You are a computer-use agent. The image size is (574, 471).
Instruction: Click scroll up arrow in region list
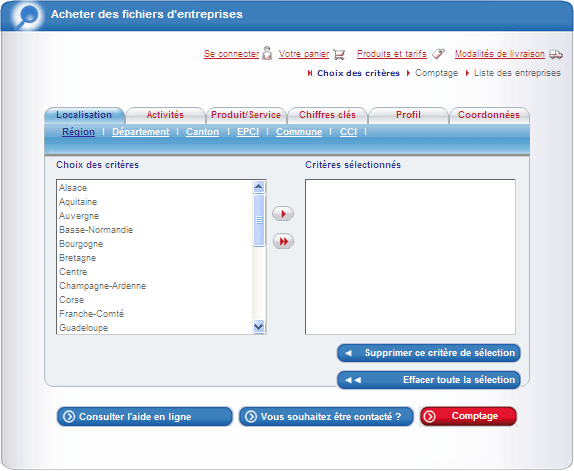(259, 187)
